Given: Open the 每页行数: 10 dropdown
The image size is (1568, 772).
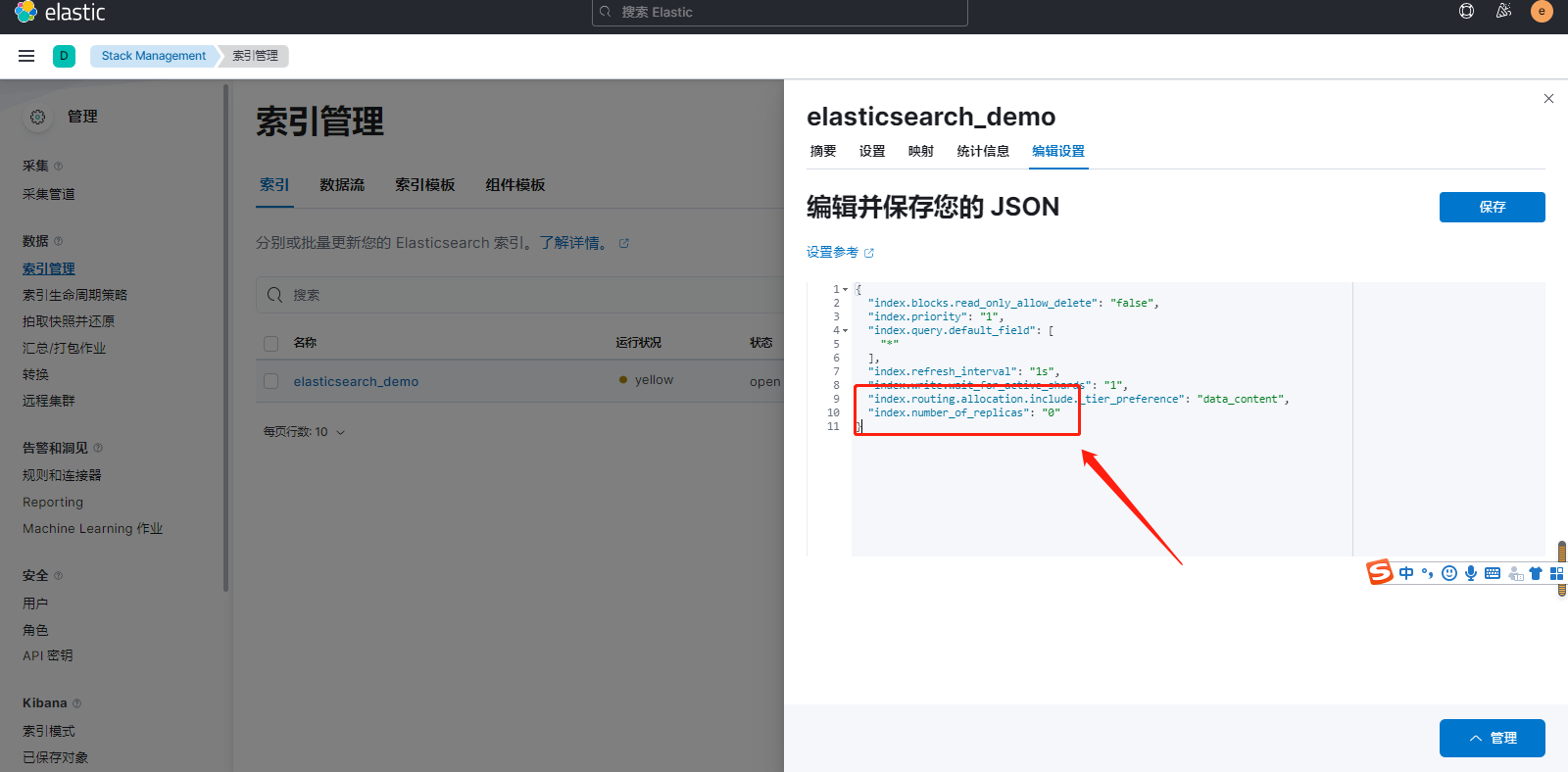Looking at the screenshot, I should click(304, 432).
